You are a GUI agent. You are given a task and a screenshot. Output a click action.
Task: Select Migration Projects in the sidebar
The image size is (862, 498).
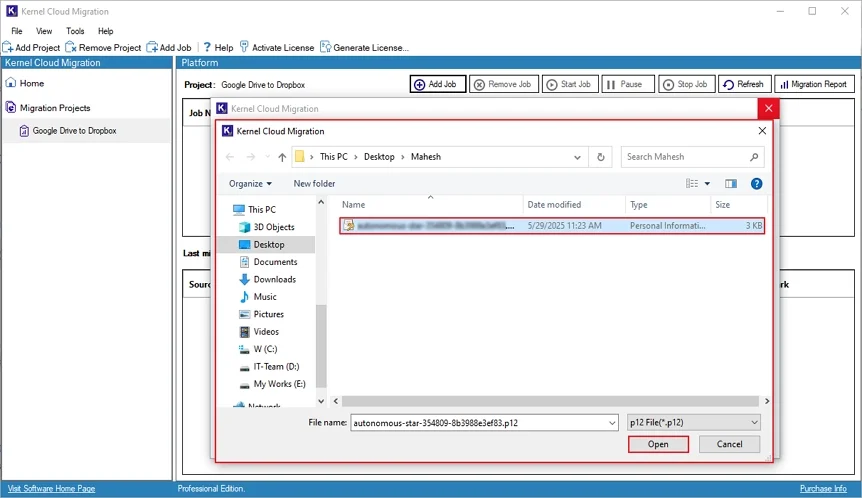tap(48, 108)
